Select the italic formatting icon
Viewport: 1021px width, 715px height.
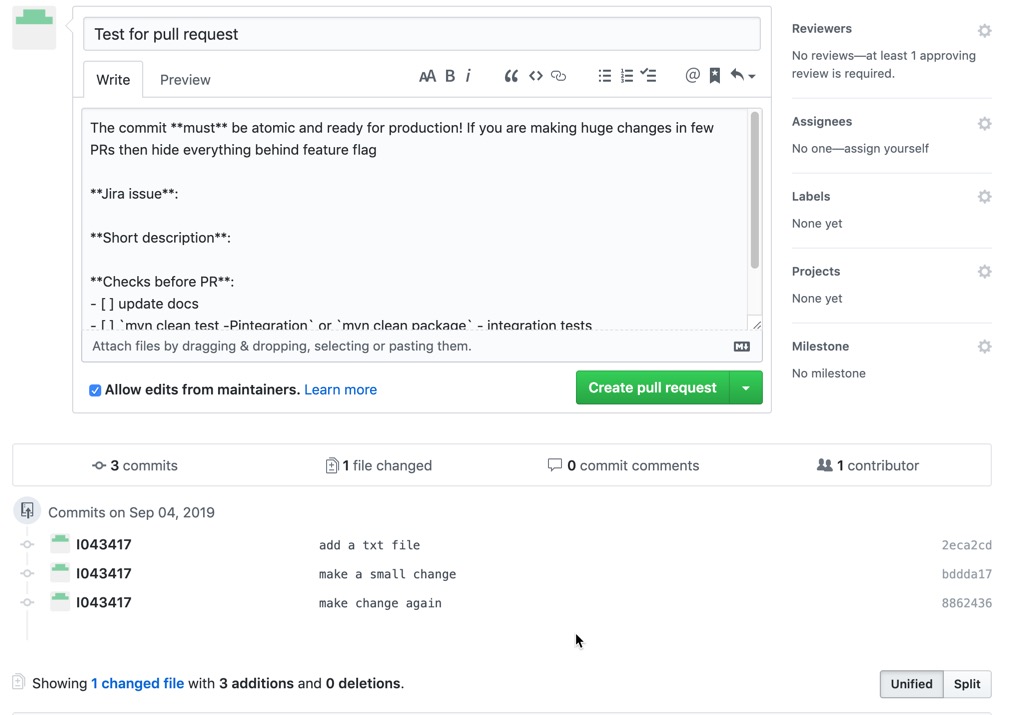pos(468,75)
